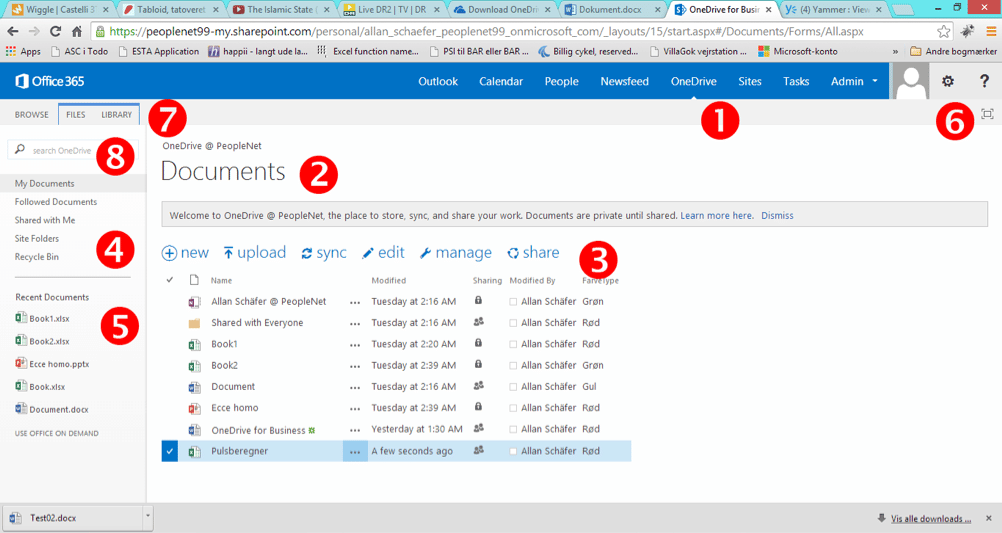
Task: Click the upload arrow icon
Action: tap(228, 253)
